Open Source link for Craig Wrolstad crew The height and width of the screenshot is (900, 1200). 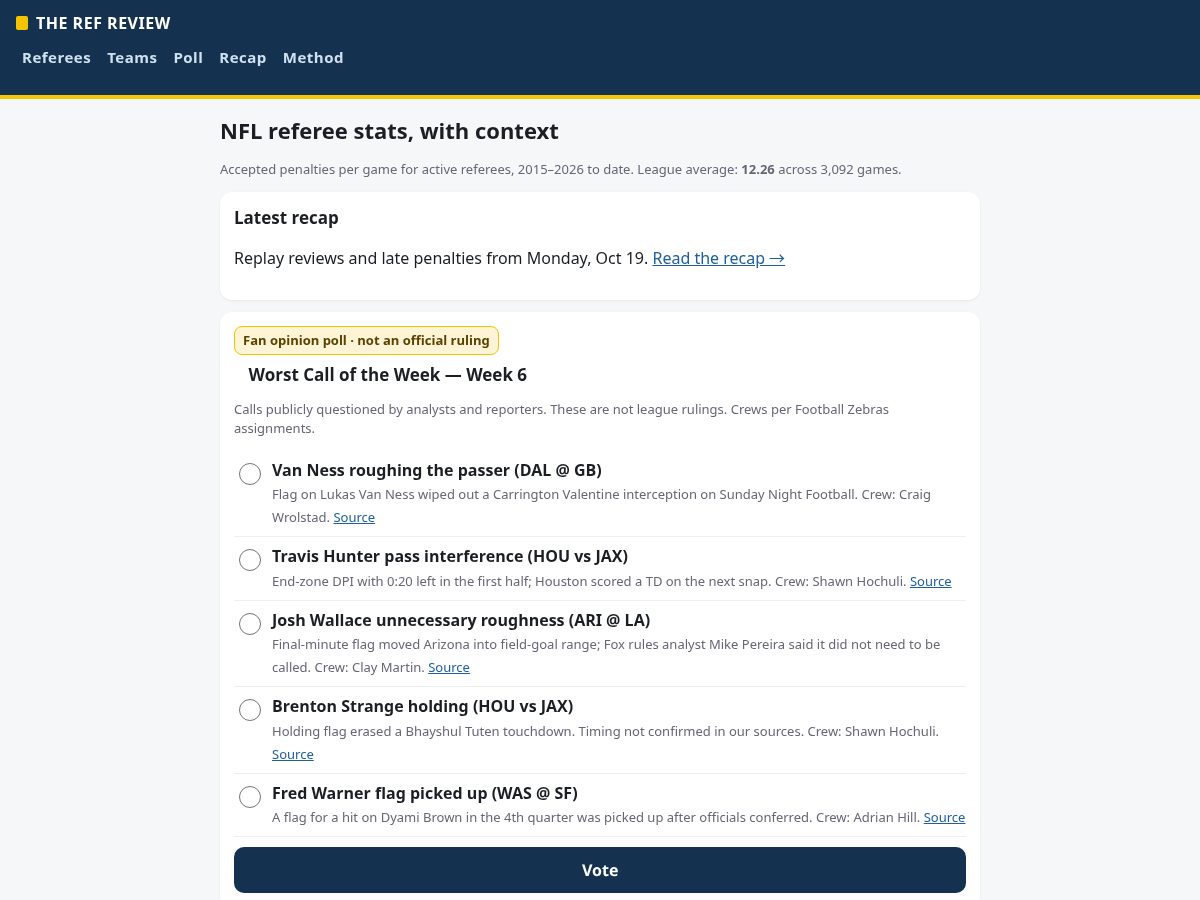[x=354, y=517]
